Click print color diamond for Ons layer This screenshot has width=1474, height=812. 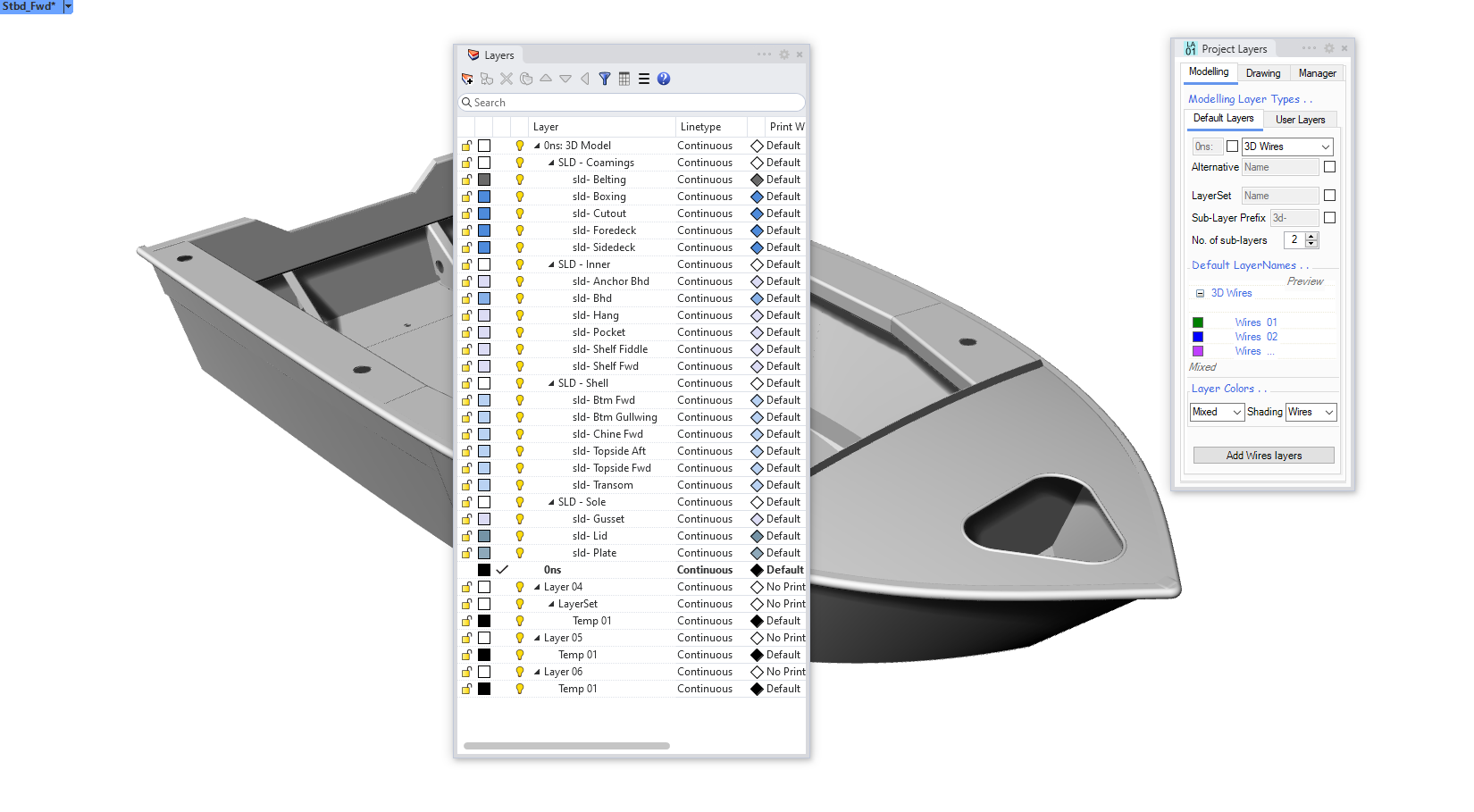757,570
